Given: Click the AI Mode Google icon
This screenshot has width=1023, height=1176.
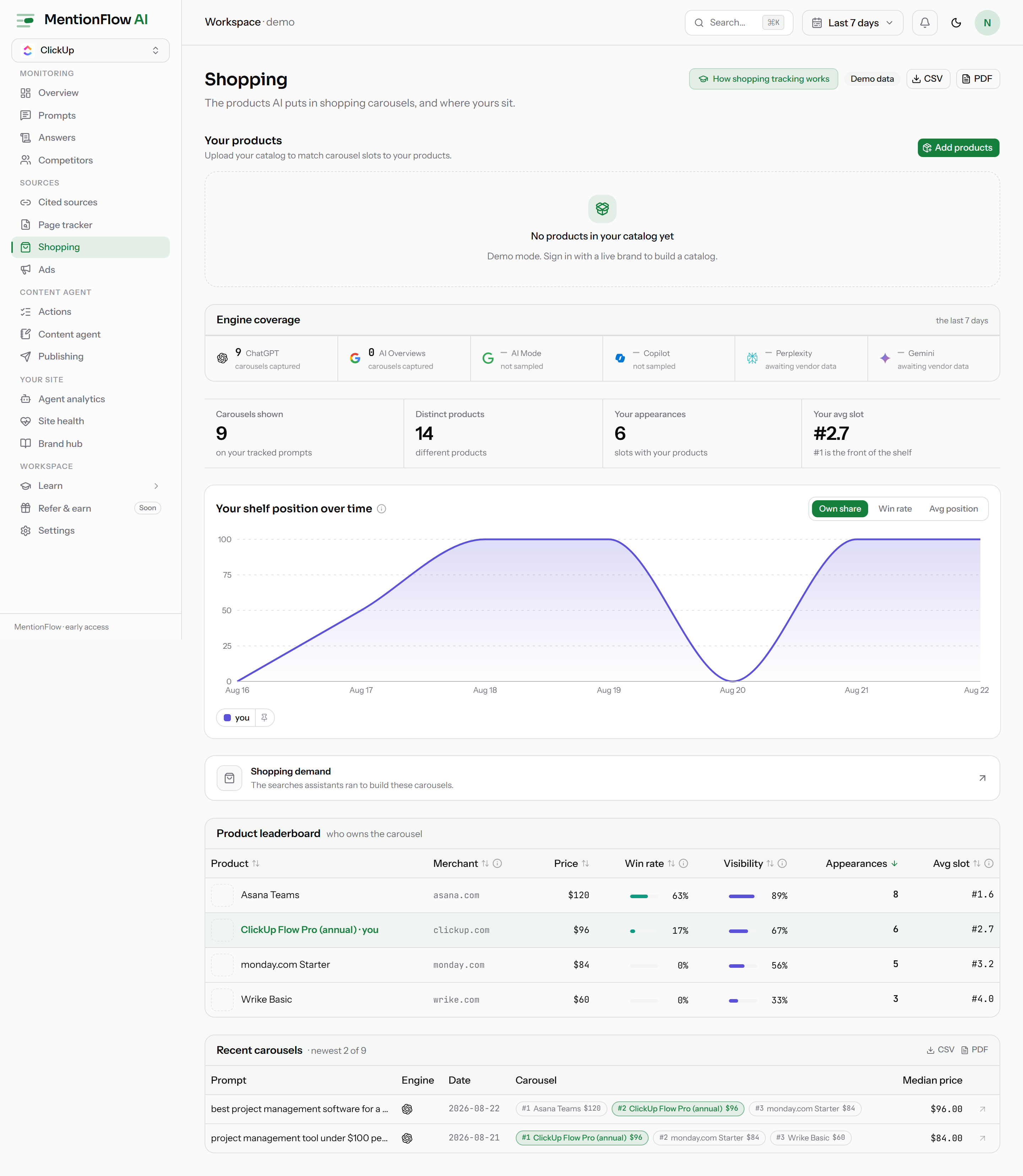Looking at the screenshot, I should pyautogui.click(x=488, y=358).
